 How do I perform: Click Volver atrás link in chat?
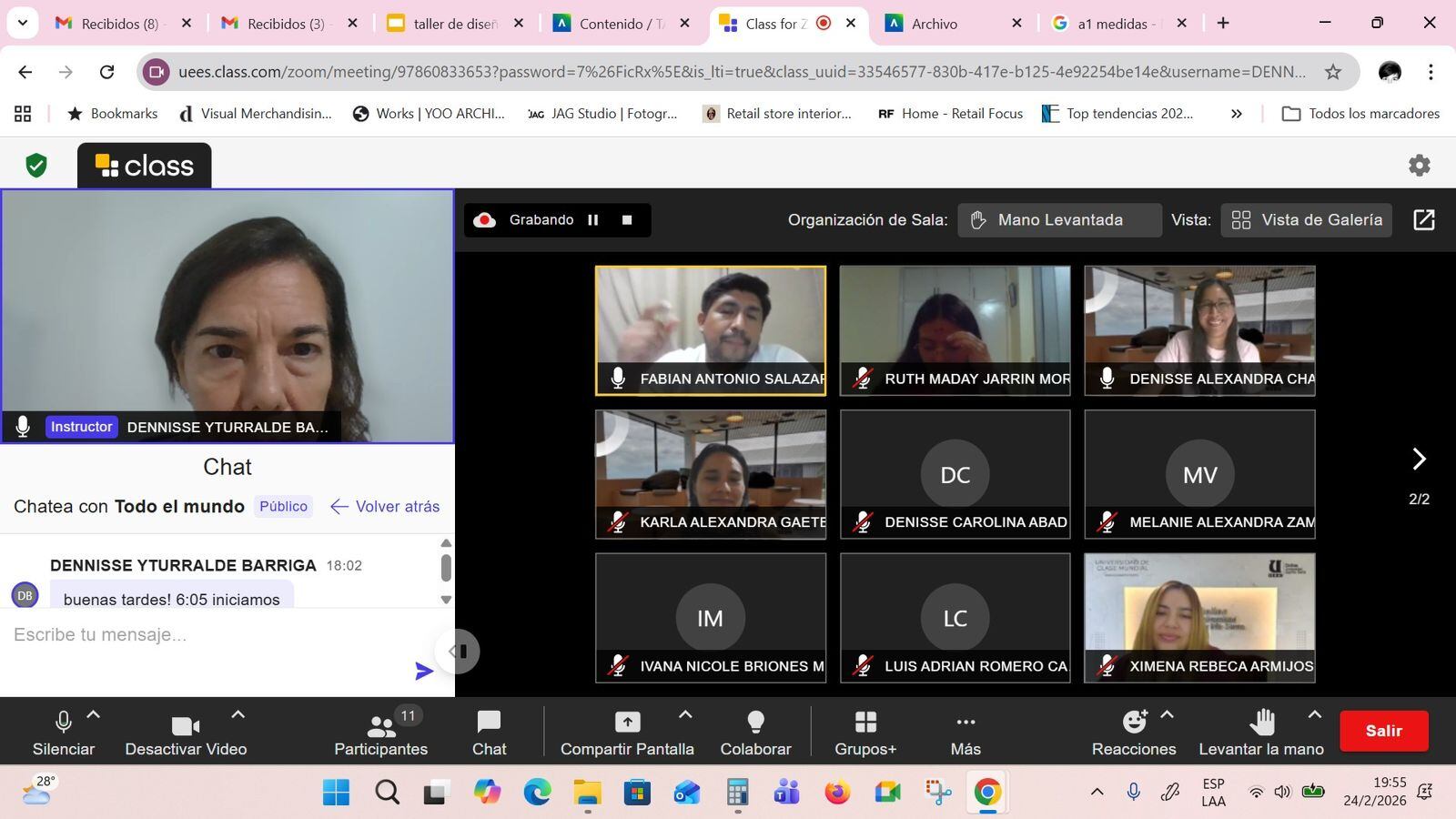pyautogui.click(x=385, y=507)
